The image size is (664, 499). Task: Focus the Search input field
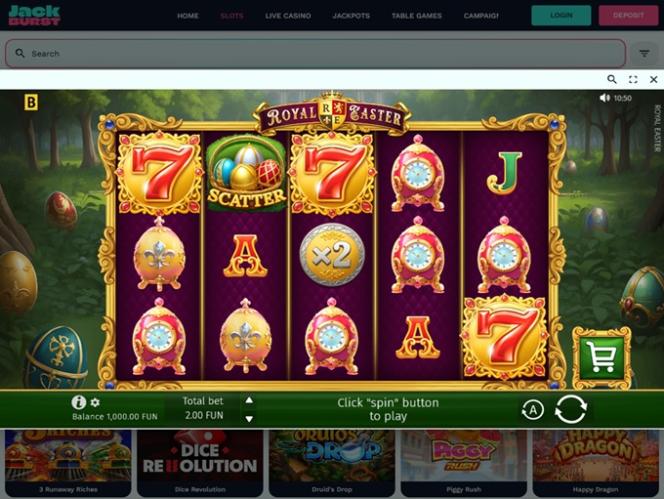pyautogui.click(x=315, y=53)
